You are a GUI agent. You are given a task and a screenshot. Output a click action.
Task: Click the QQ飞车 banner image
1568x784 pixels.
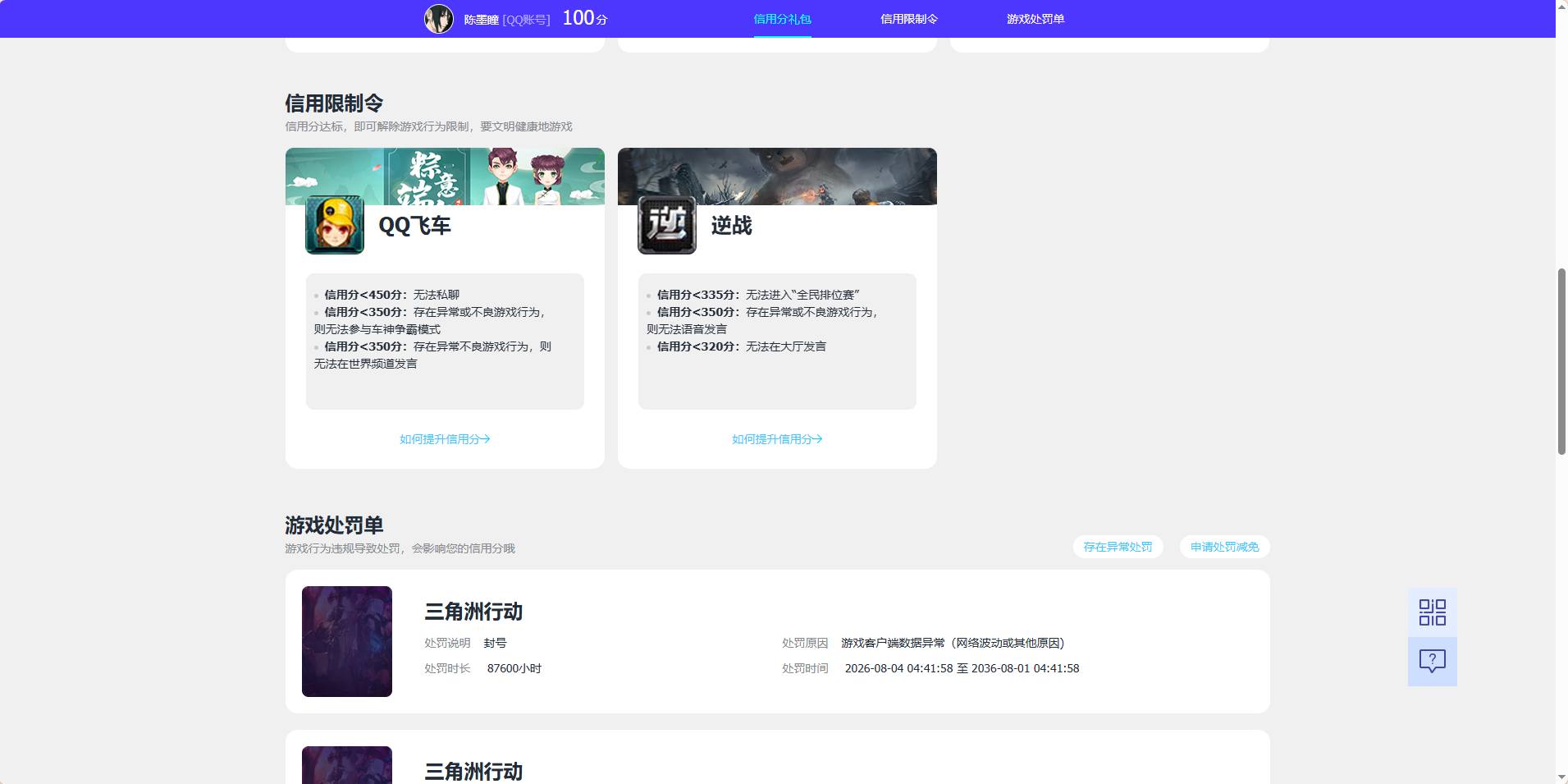click(445, 176)
